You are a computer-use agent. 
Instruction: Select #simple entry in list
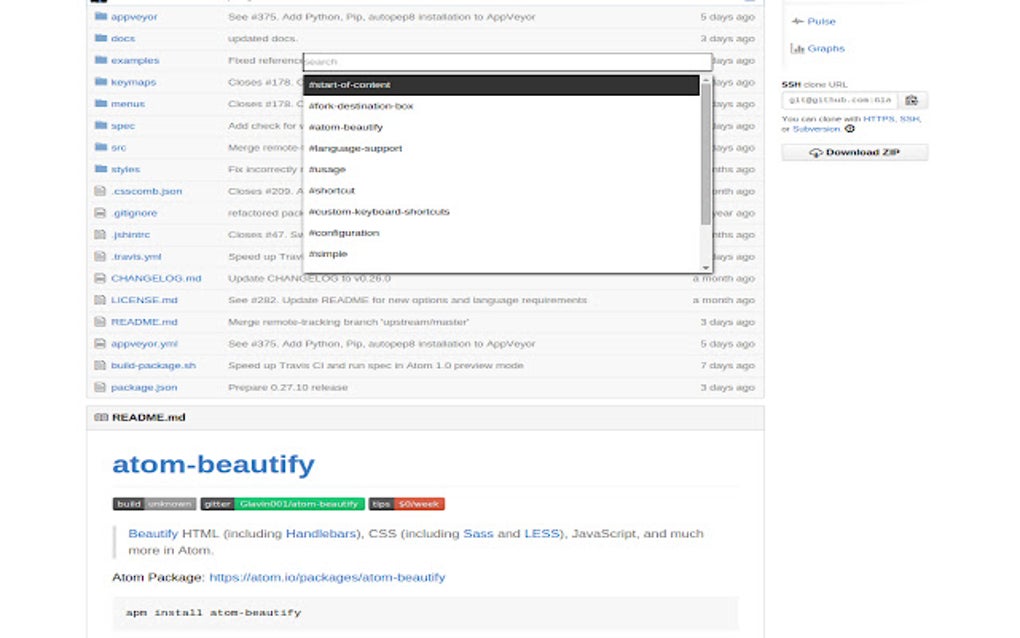click(x=501, y=254)
